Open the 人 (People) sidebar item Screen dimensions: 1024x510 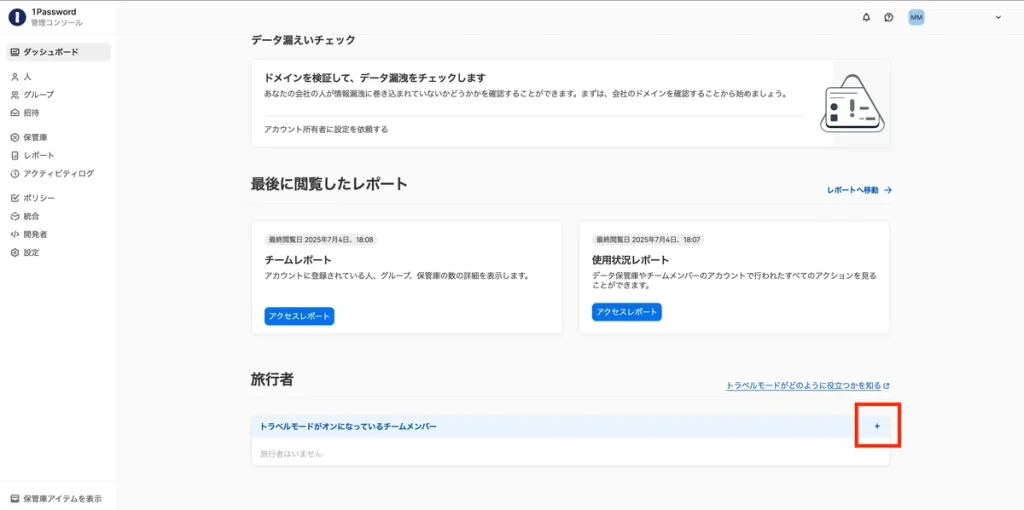coord(28,76)
